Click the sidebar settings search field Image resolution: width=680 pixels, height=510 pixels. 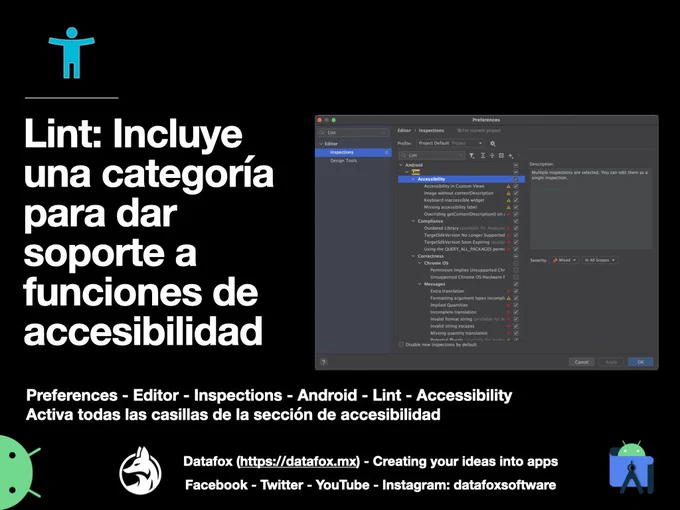(353, 133)
